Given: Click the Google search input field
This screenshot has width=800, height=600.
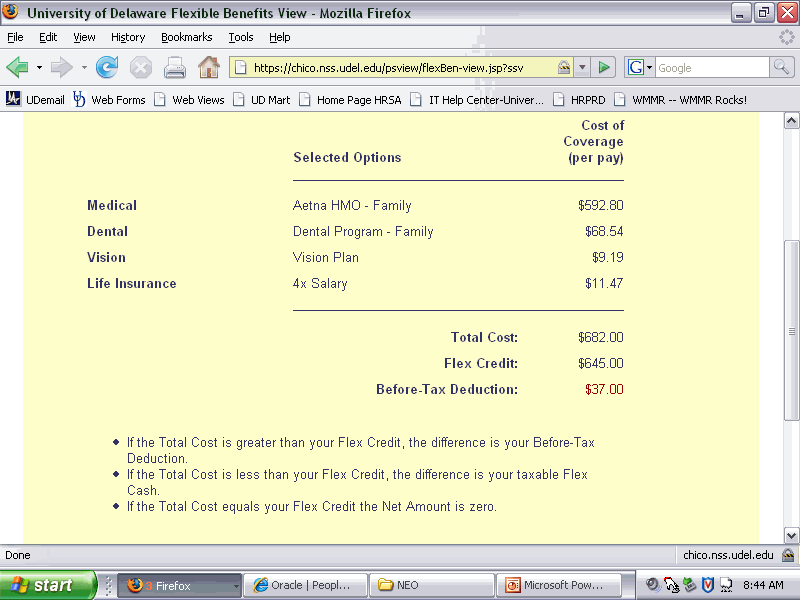Looking at the screenshot, I should click(710, 68).
